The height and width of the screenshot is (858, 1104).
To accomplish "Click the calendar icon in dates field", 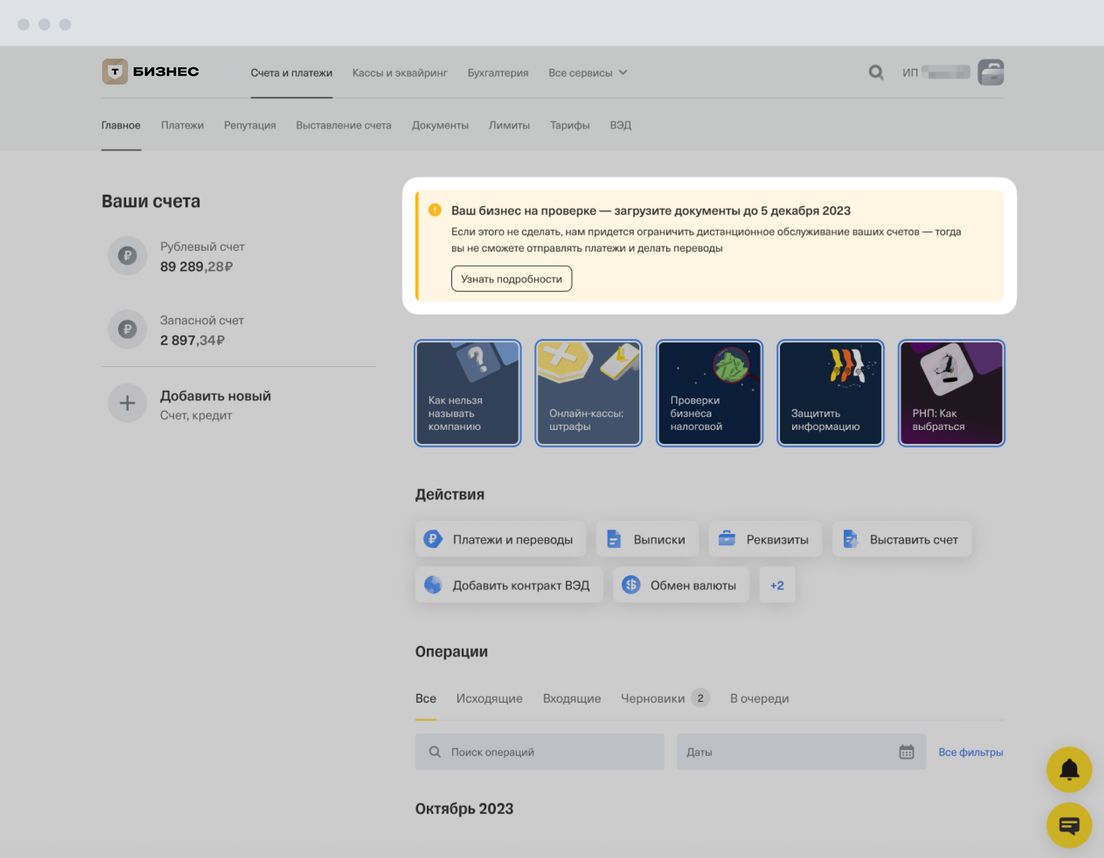I will coord(906,752).
